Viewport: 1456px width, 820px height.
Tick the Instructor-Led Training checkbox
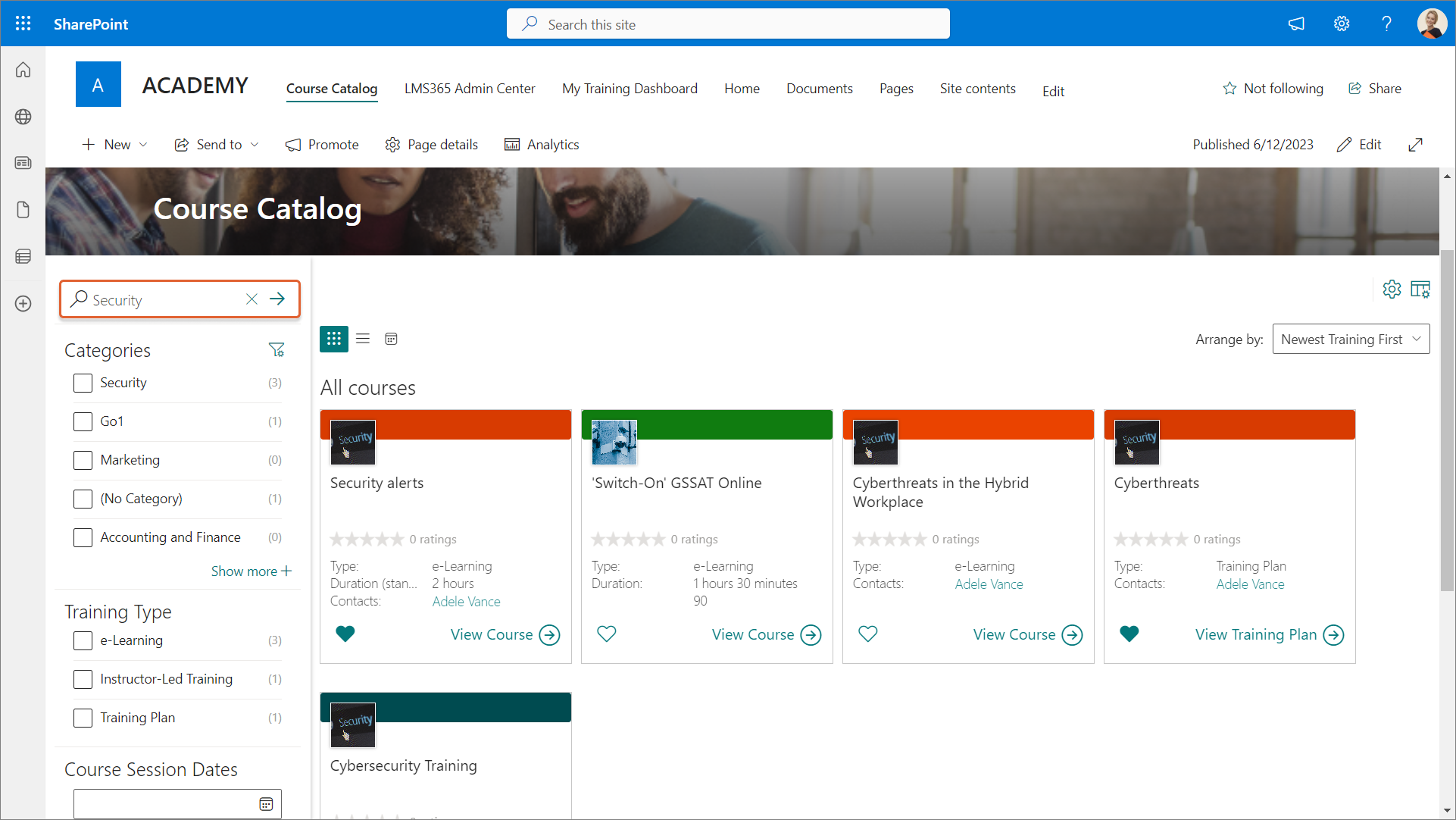(83, 679)
